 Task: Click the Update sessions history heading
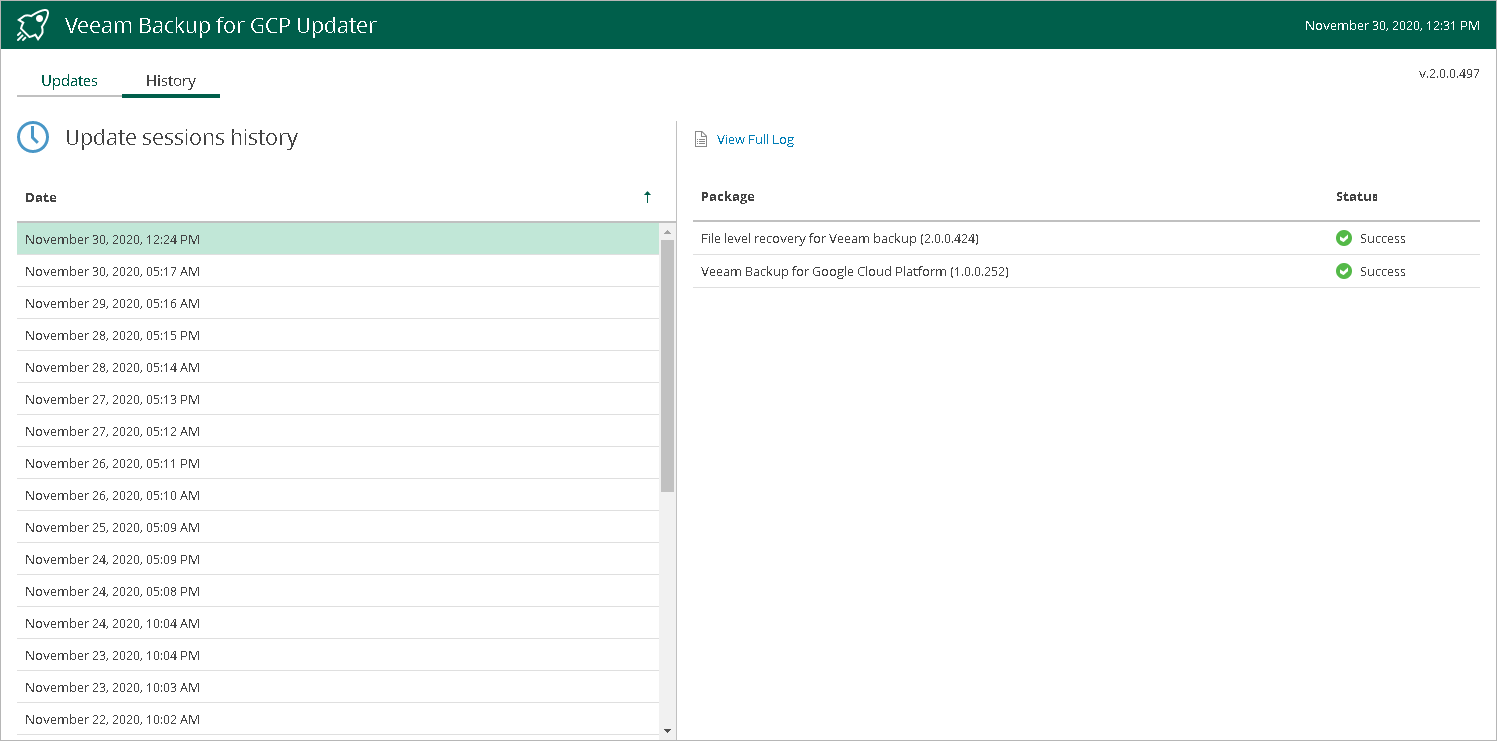point(181,138)
